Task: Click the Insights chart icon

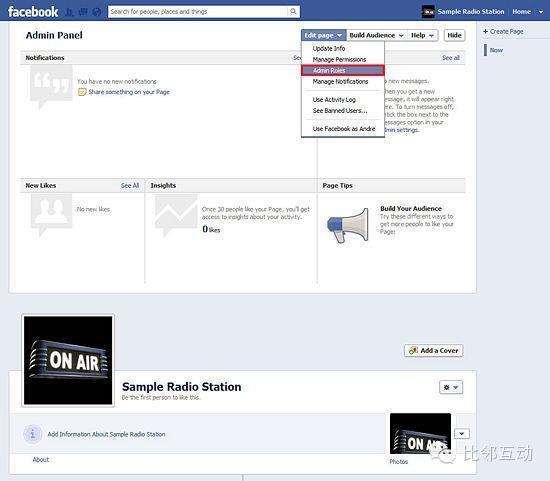Action: [176, 215]
